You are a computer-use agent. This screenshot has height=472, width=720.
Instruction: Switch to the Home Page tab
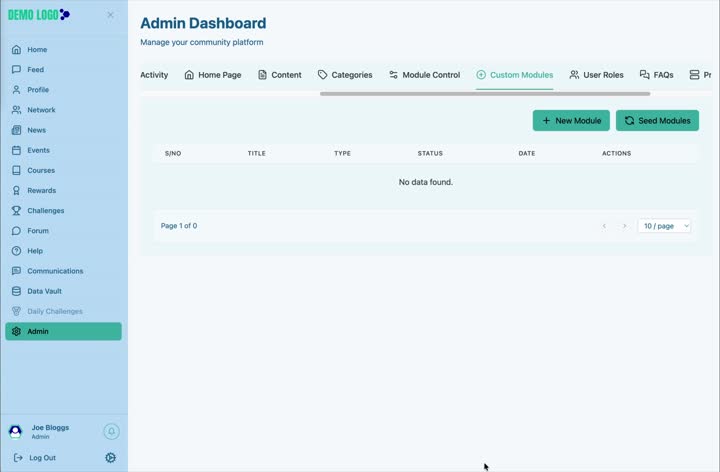[x=213, y=75]
